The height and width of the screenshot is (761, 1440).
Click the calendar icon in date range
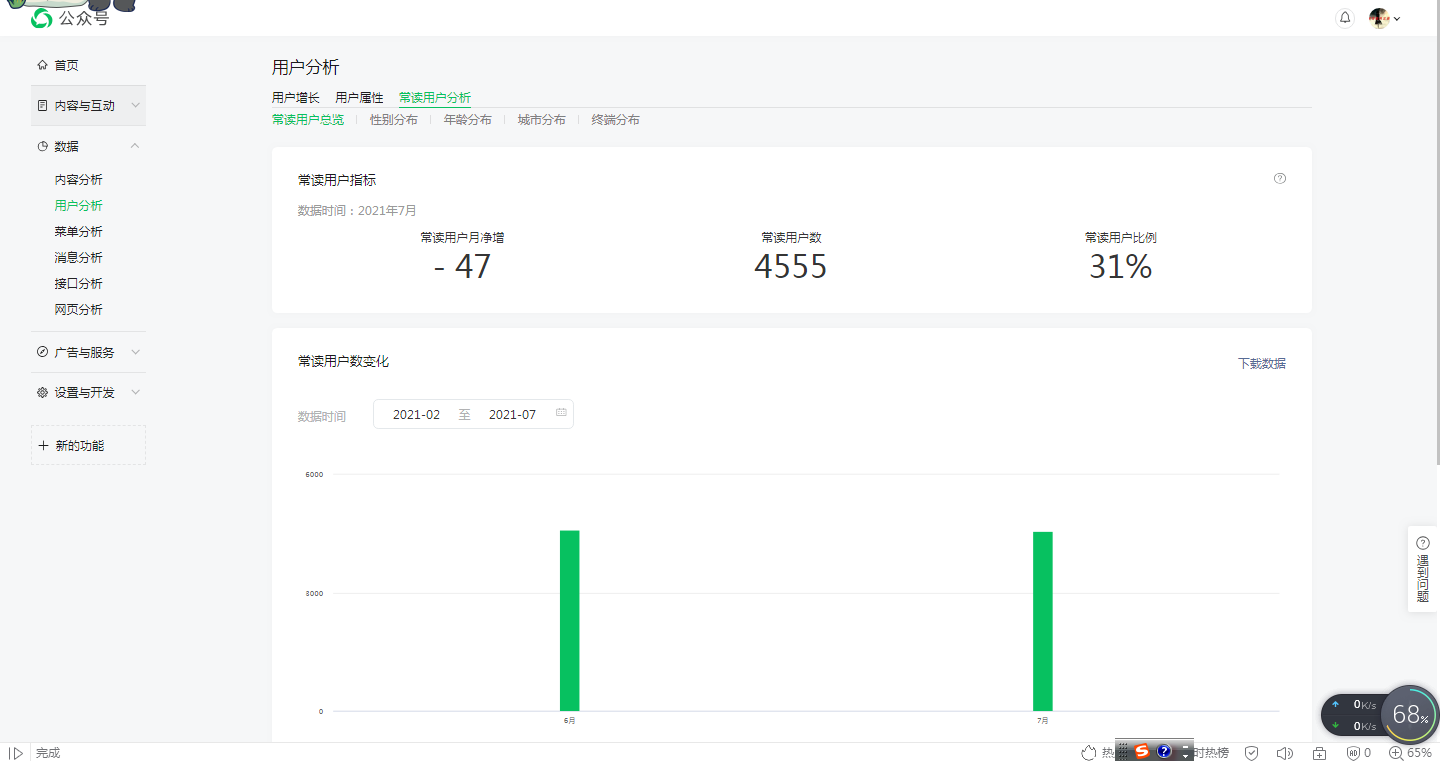coord(561,413)
